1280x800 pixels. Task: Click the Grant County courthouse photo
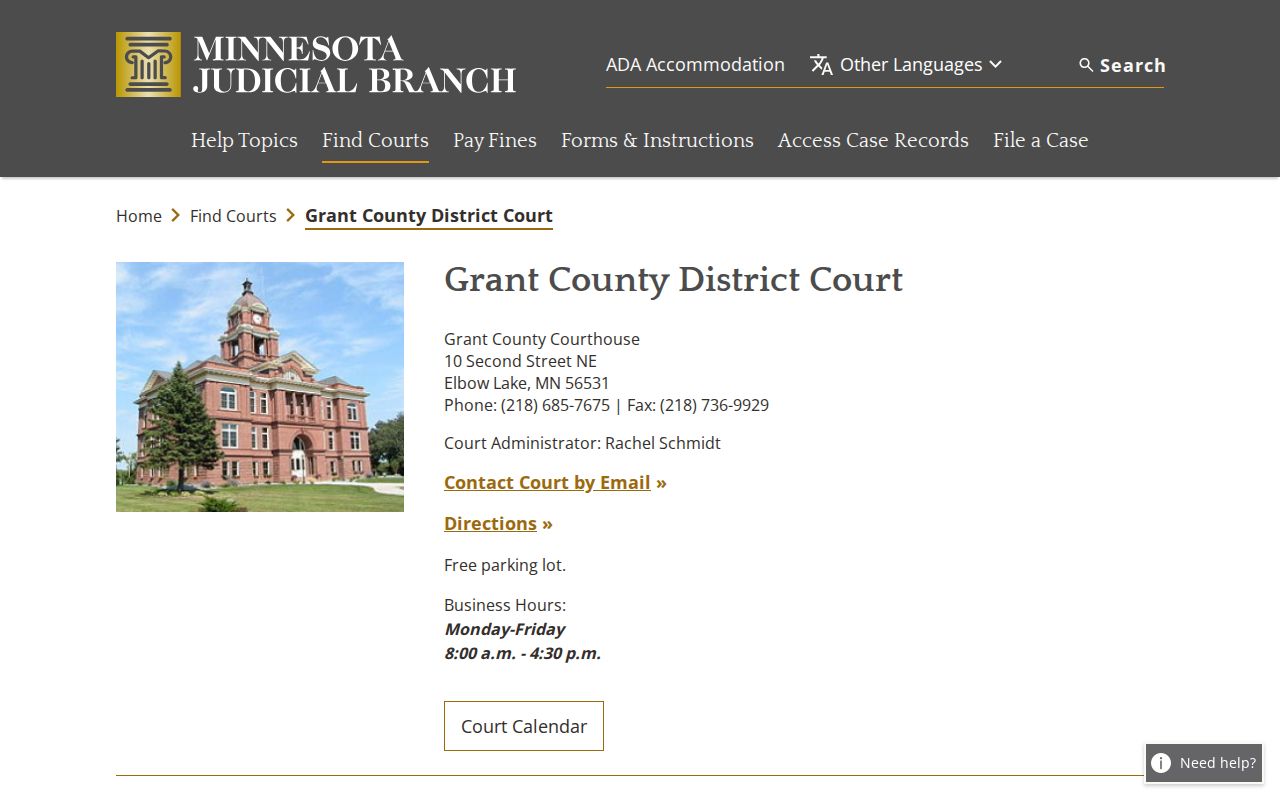point(260,387)
